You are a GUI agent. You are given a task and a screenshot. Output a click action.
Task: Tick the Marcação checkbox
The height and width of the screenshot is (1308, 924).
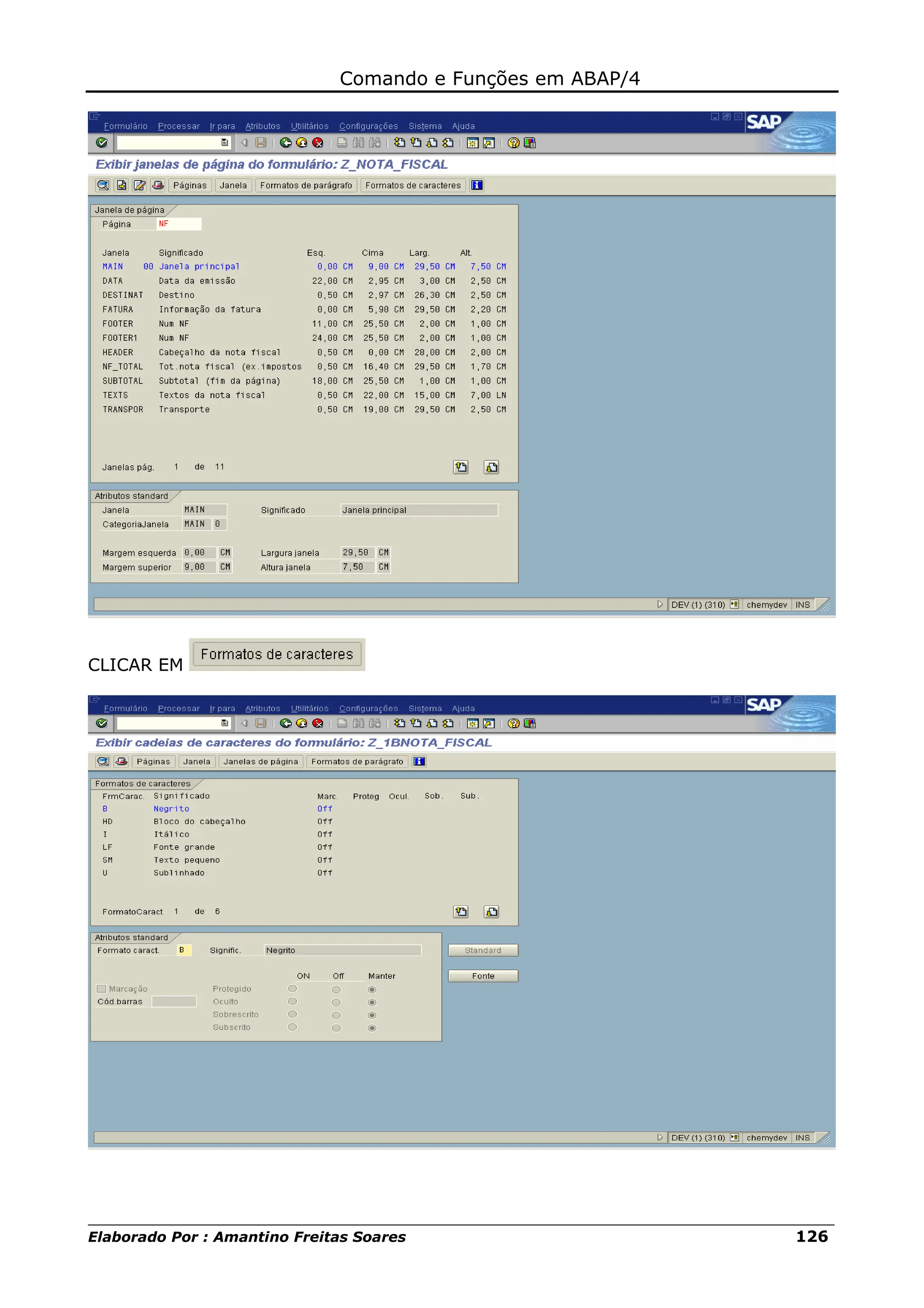tap(102, 989)
